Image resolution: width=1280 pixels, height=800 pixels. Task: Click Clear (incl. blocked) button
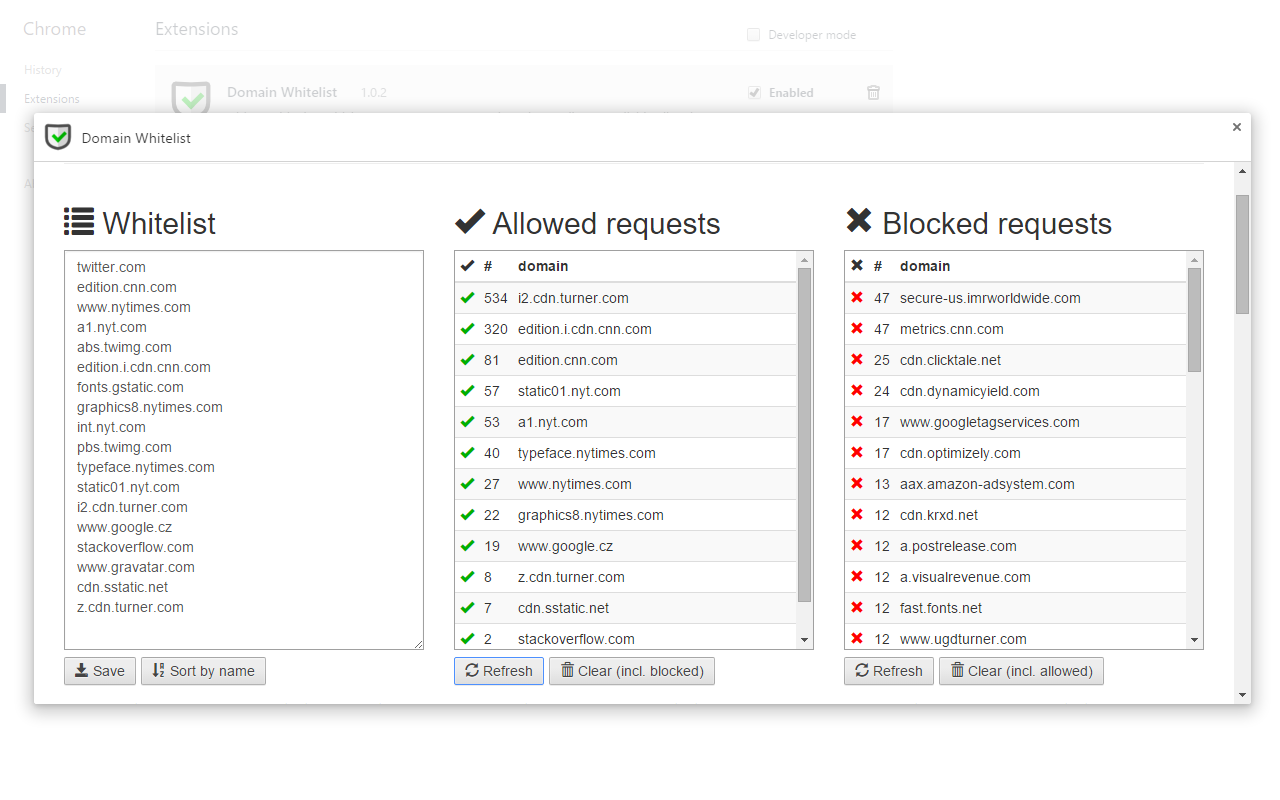point(631,670)
